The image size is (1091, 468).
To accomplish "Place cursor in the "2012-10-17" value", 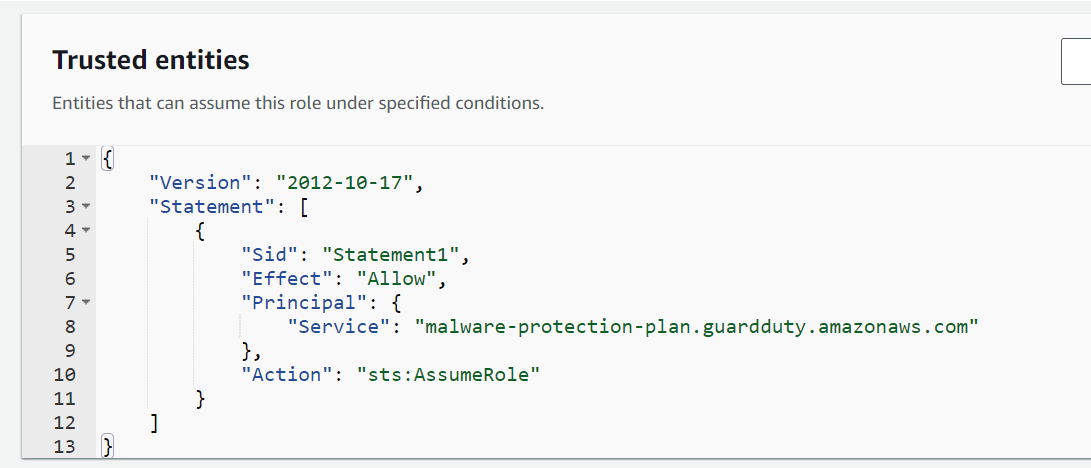I will [345, 183].
